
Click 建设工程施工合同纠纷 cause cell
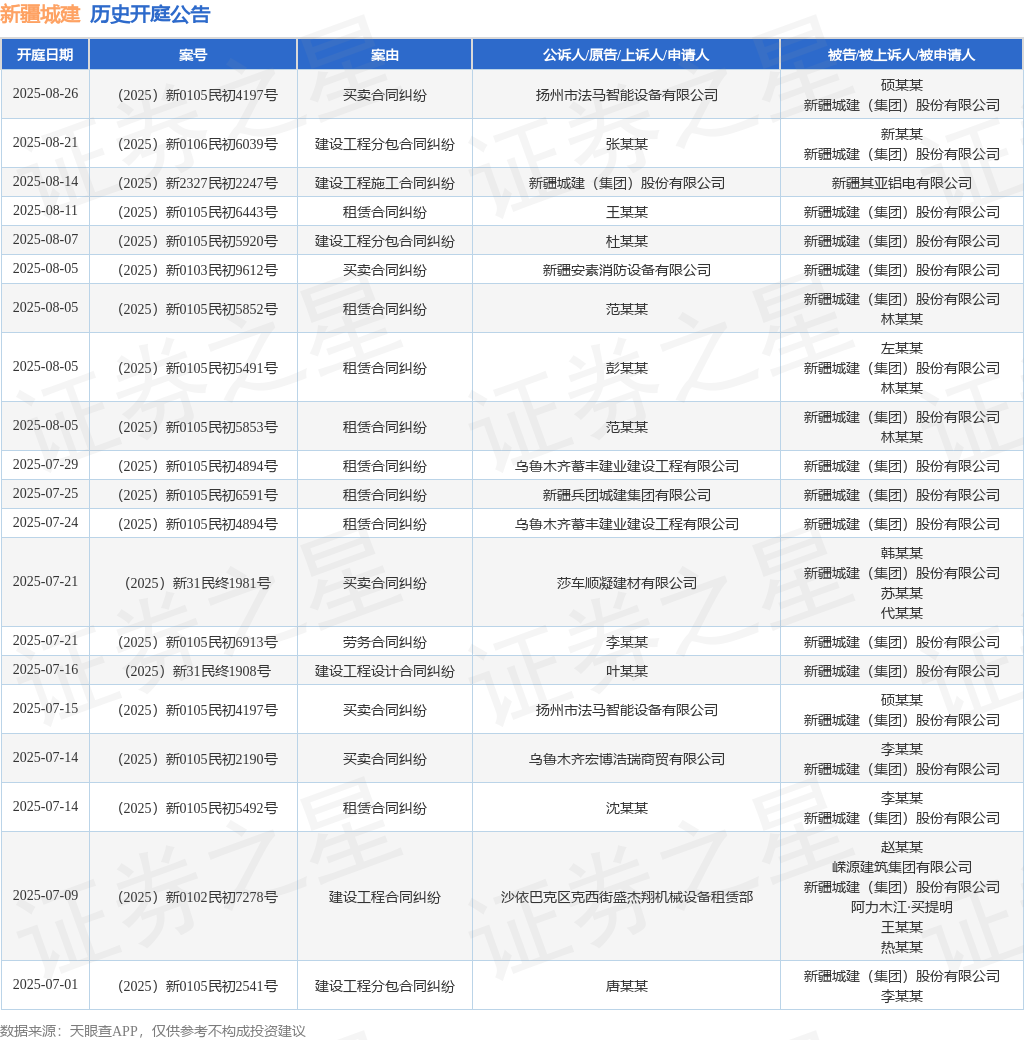[x=385, y=183]
